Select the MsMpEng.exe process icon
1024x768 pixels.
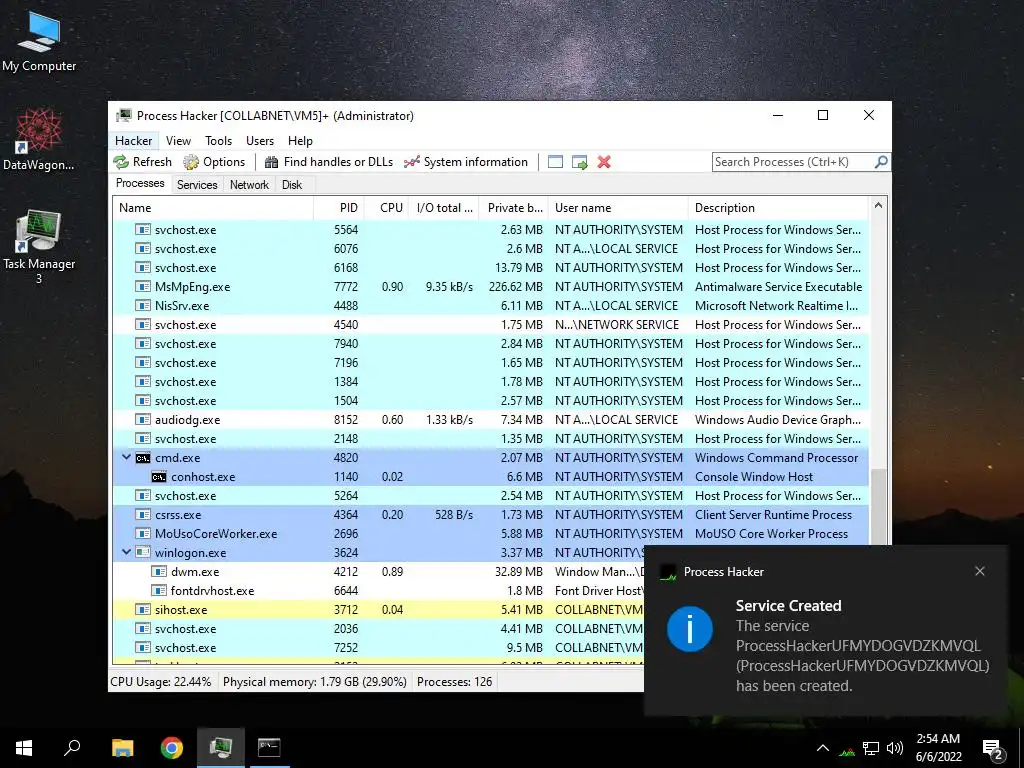coord(143,287)
